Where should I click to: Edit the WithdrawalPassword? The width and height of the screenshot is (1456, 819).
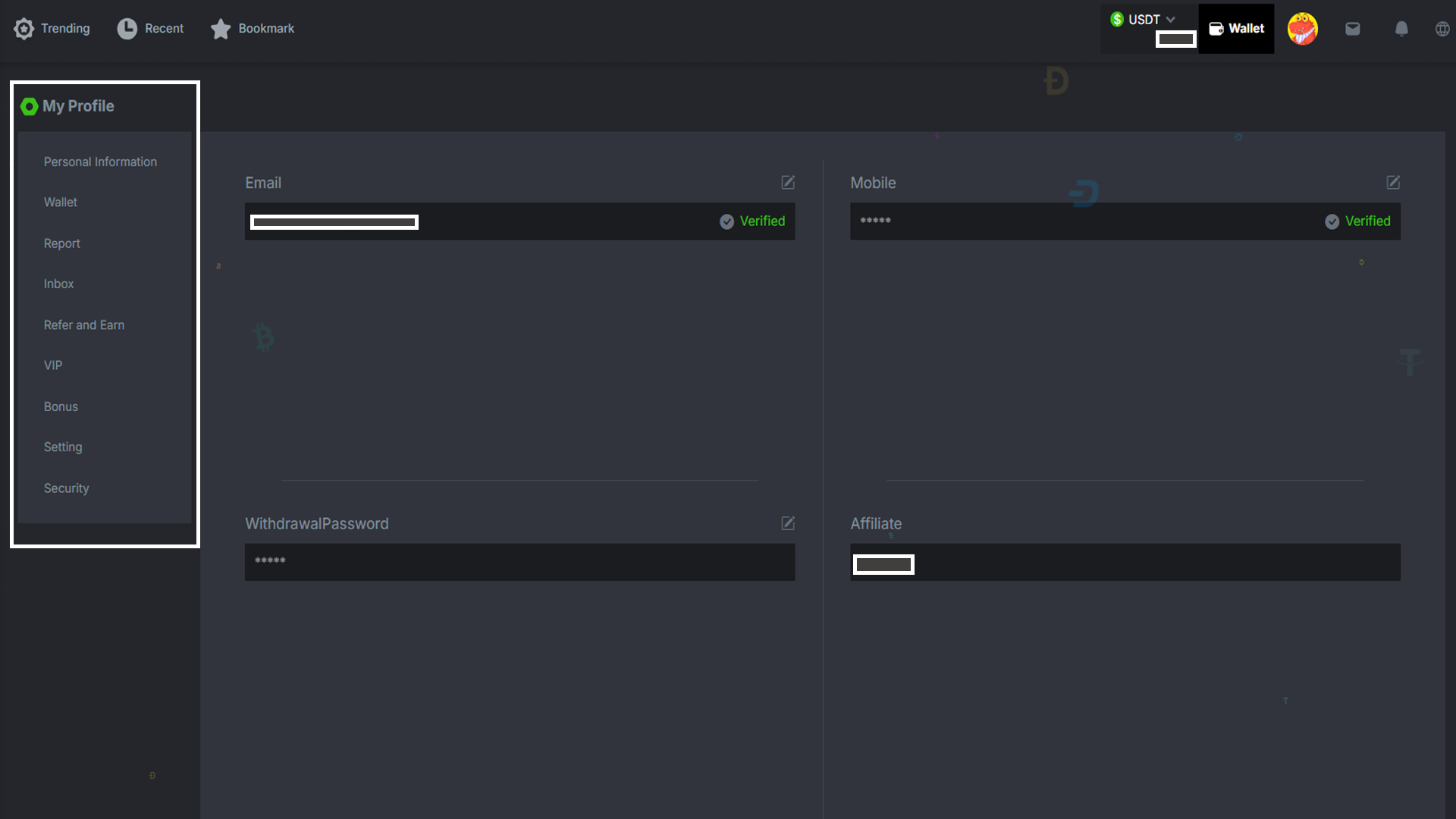(x=788, y=523)
